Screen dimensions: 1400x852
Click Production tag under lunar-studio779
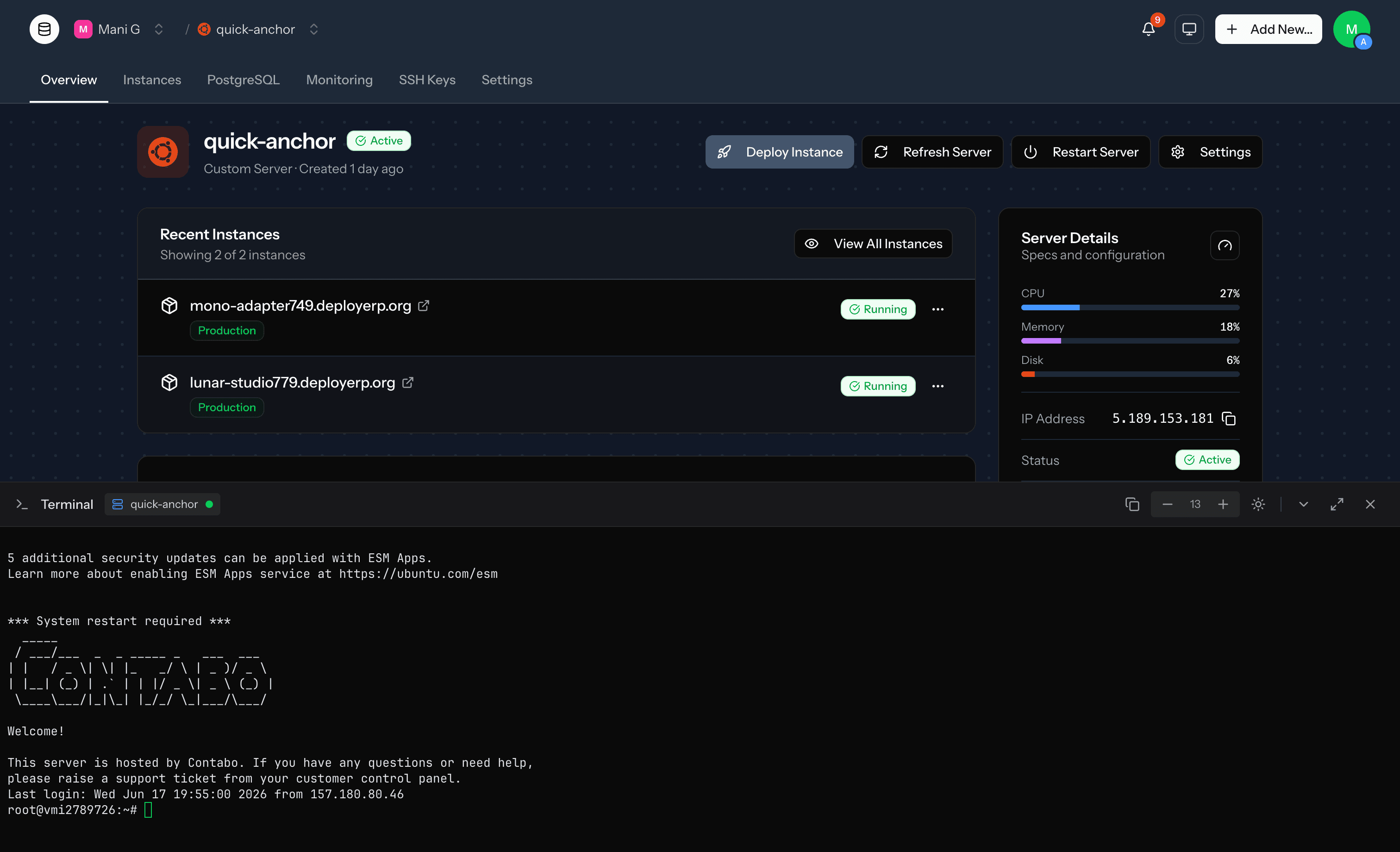(x=227, y=407)
